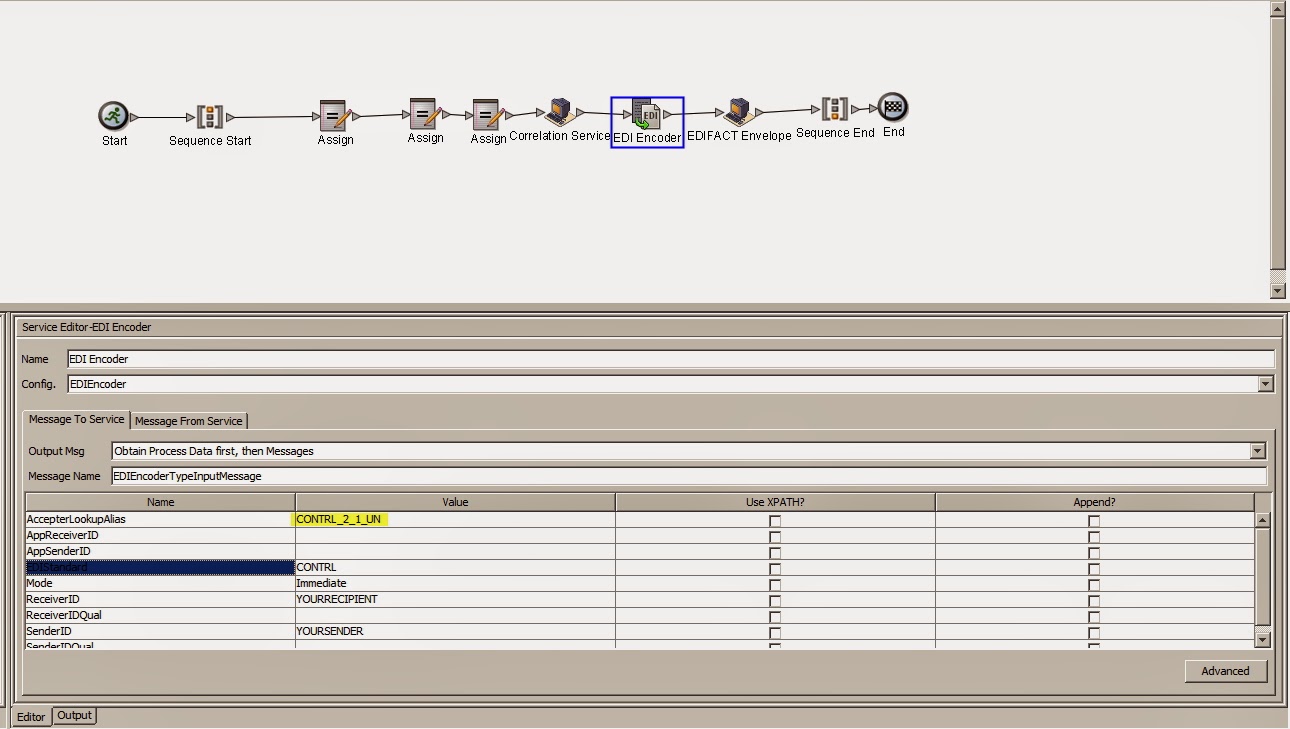Select the first Assign service icon
The width and height of the screenshot is (1290, 729).
click(335, 111)
